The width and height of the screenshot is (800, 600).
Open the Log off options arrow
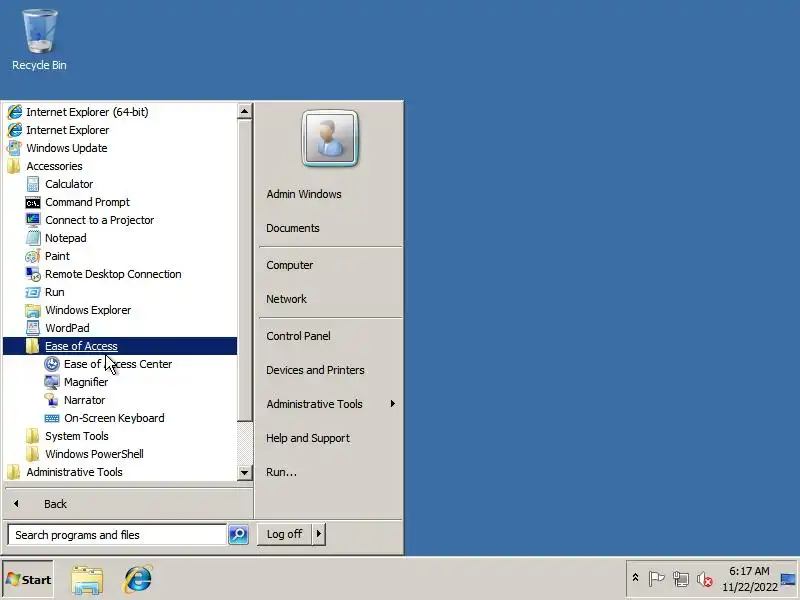(319, 534)
